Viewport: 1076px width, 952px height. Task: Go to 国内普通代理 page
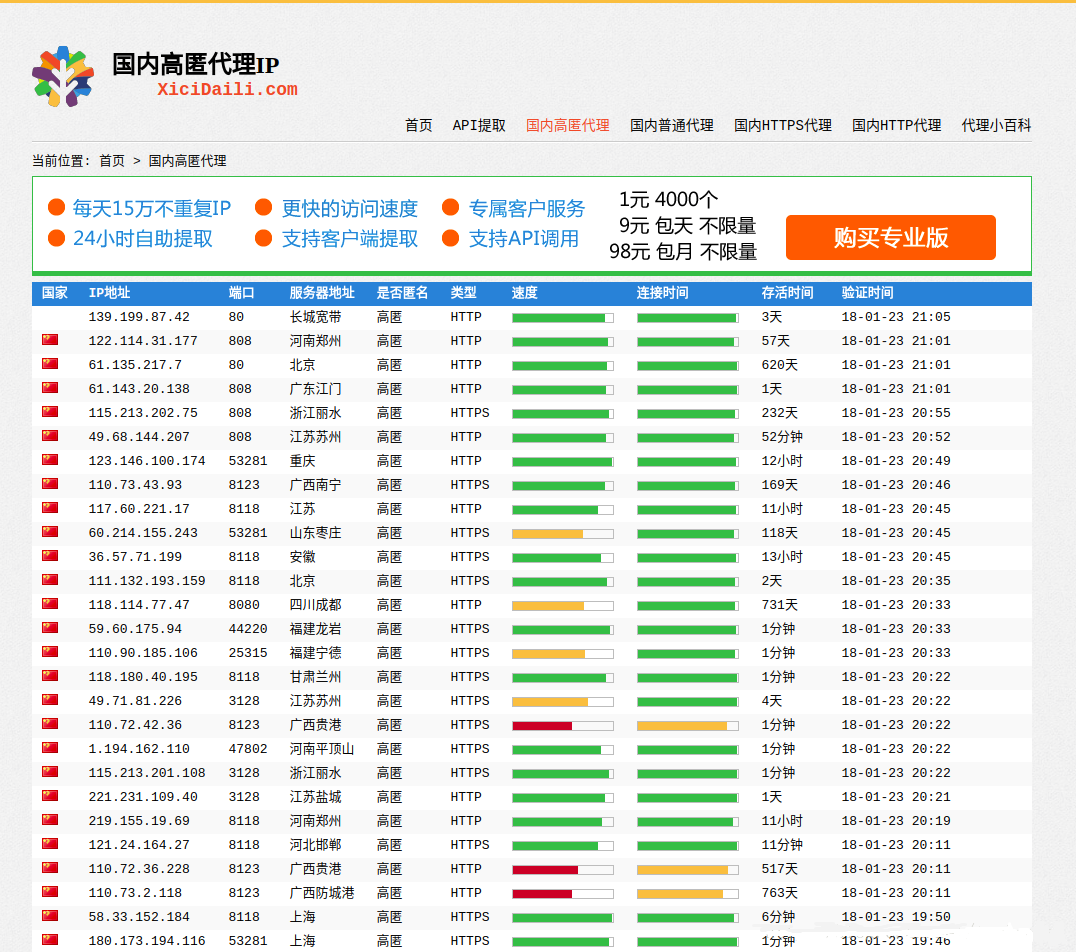(x=672, y=126)
